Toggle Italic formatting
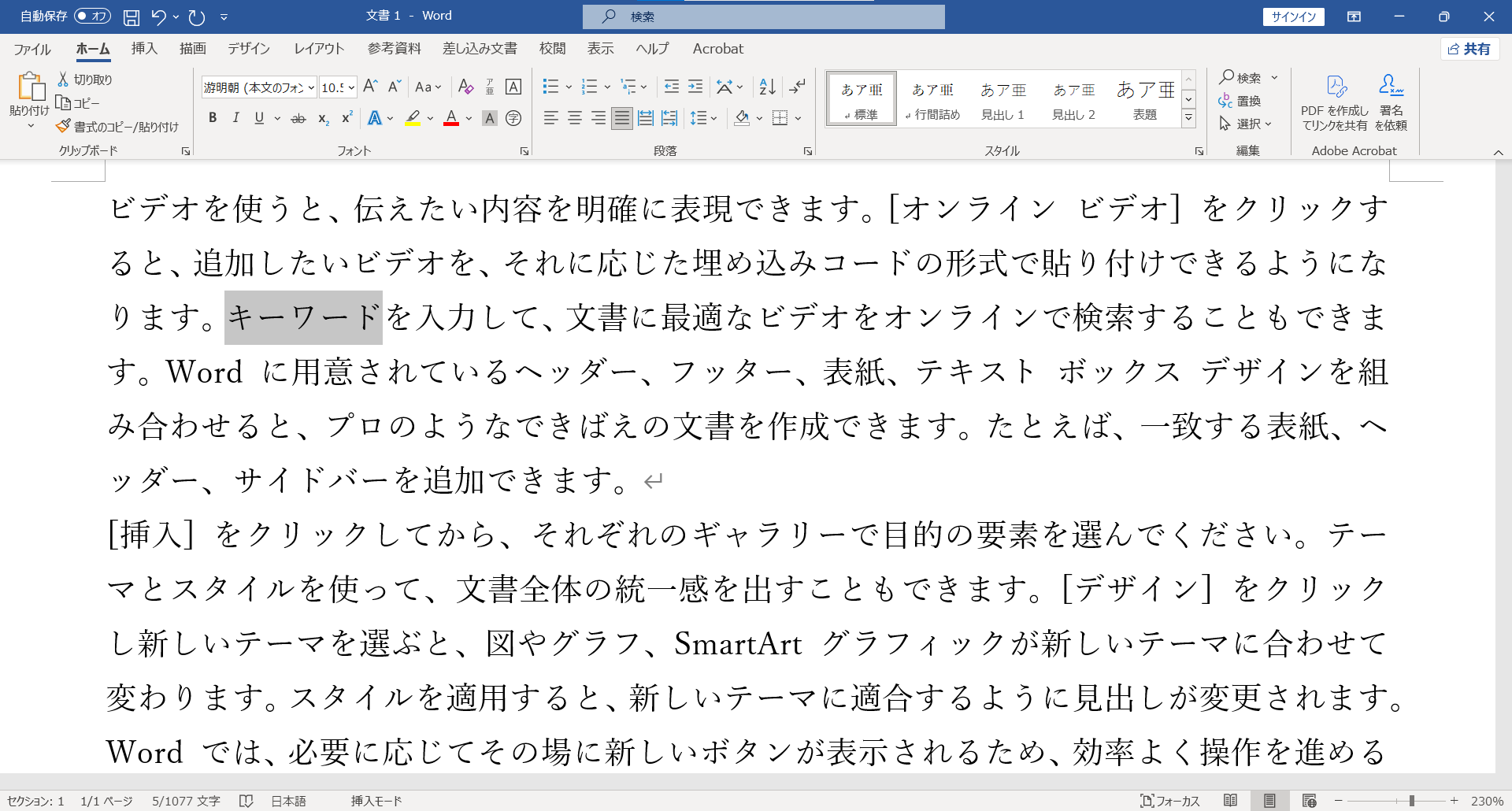Viewport: 1512px width, 811px height. point(235,118)
